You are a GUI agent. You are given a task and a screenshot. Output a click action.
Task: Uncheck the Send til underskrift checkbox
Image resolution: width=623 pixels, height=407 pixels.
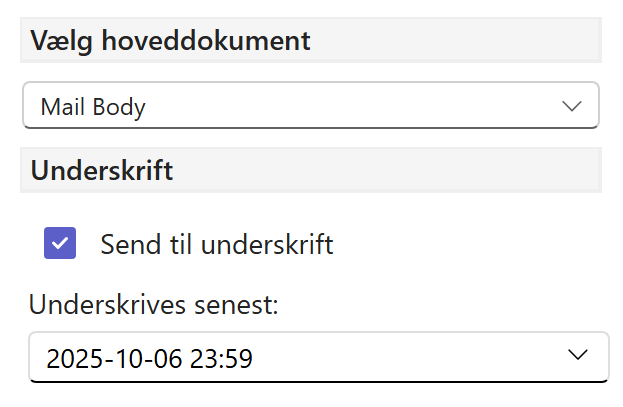[x=60, y=243]
